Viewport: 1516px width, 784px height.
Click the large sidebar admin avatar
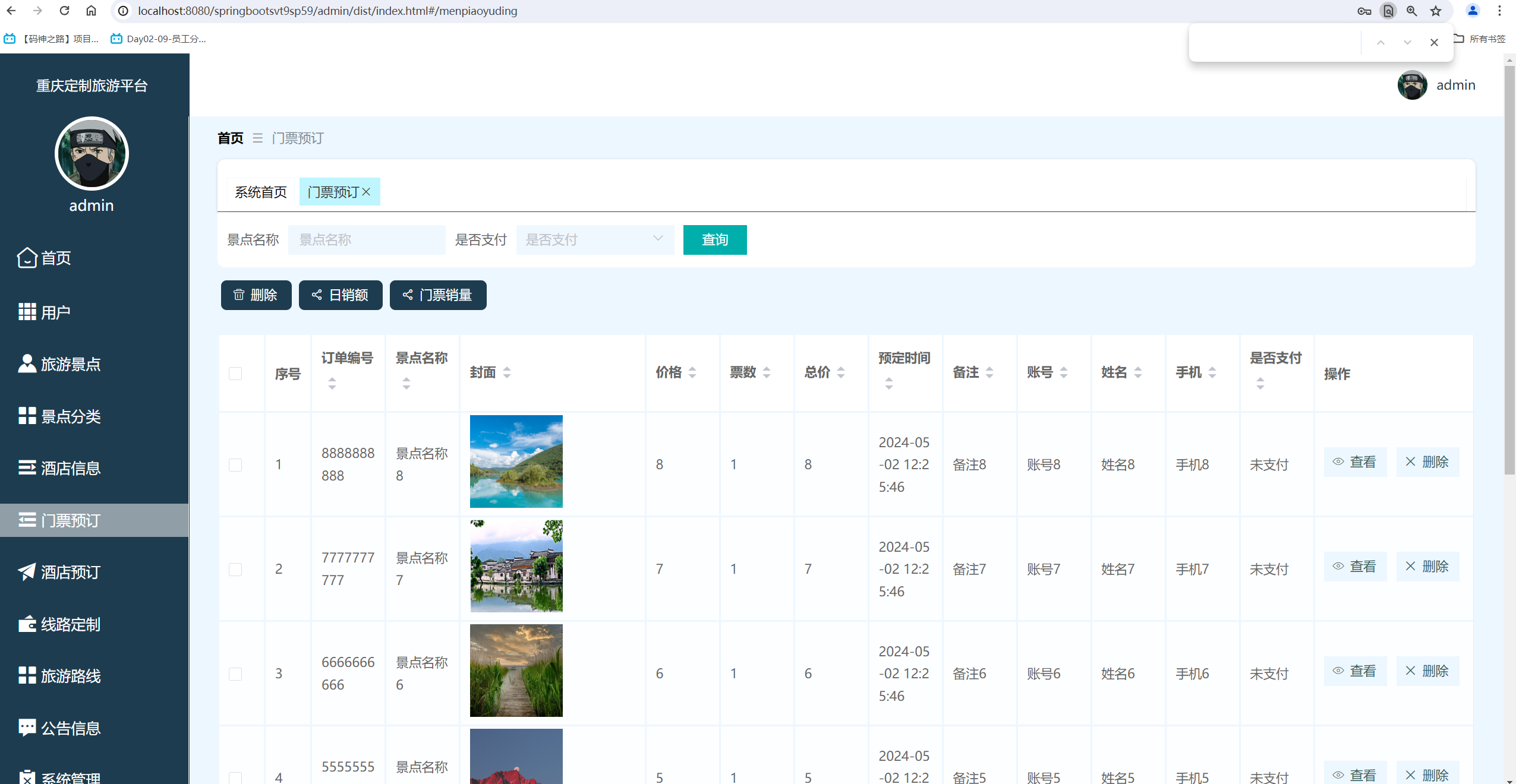pos(92,153)
